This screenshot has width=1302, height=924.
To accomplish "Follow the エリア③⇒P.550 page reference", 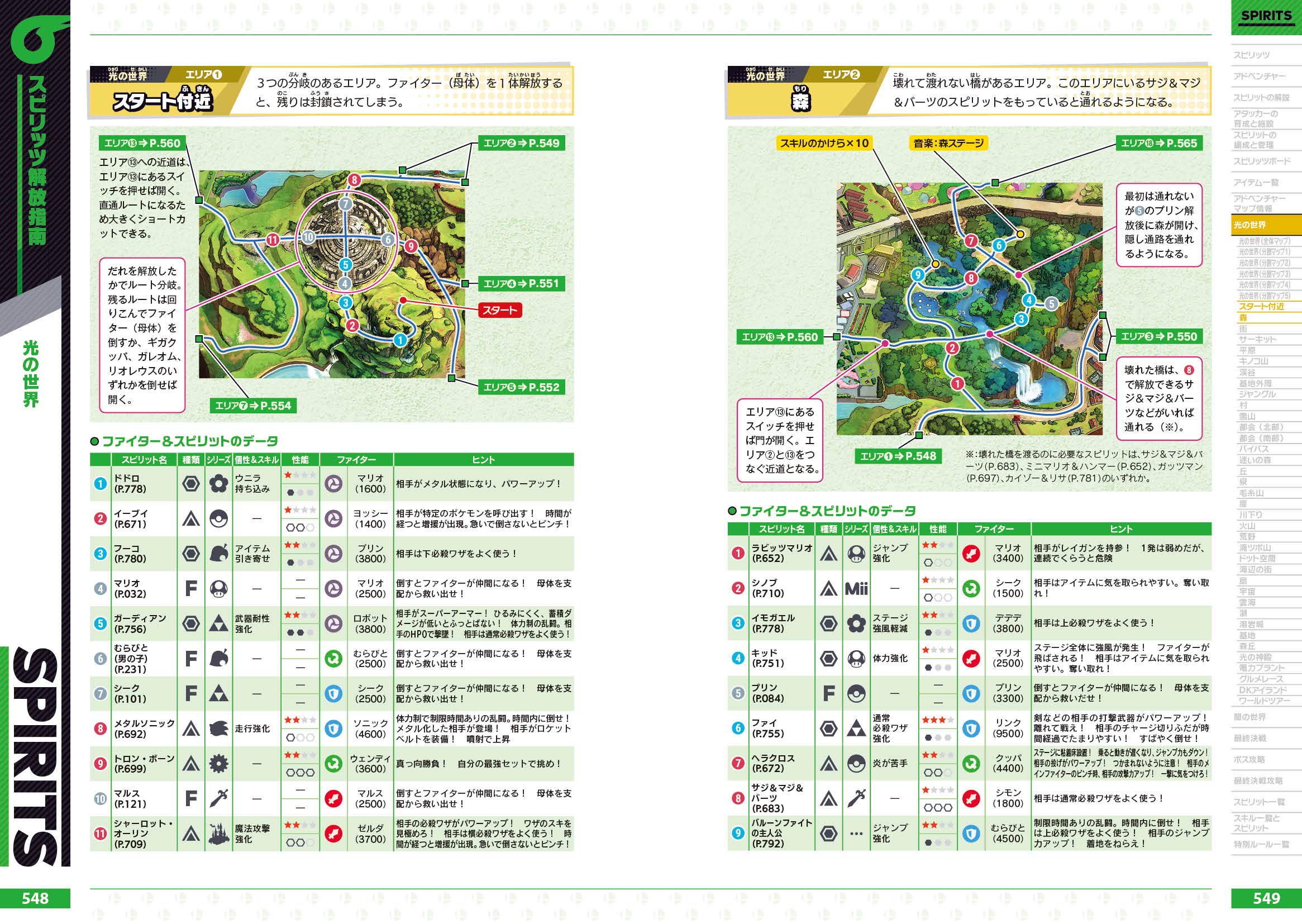I will click(x=1158, y=336).
